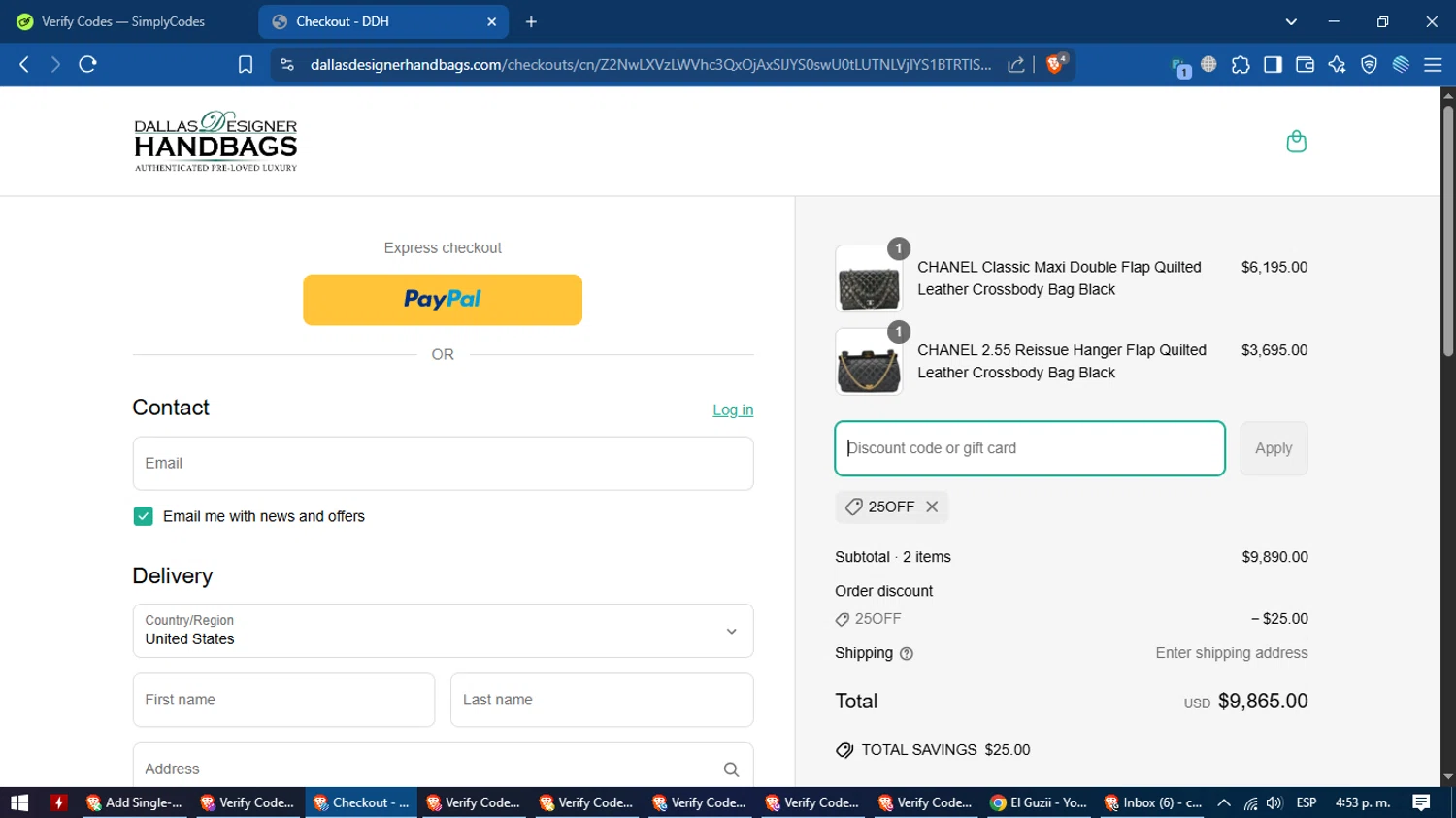Click the total $9,865.00 amount
This screenshot has height=818, width=1456.
pos(1263,702)
